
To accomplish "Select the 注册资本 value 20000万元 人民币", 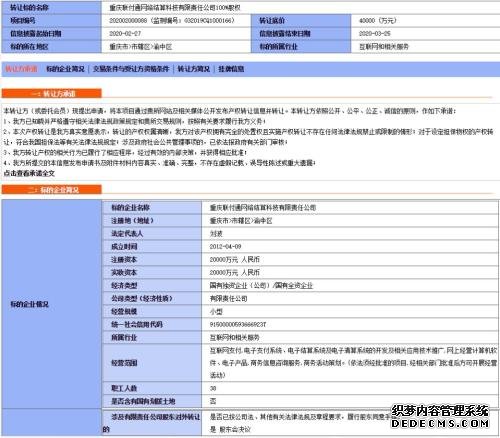I will 235,260.
